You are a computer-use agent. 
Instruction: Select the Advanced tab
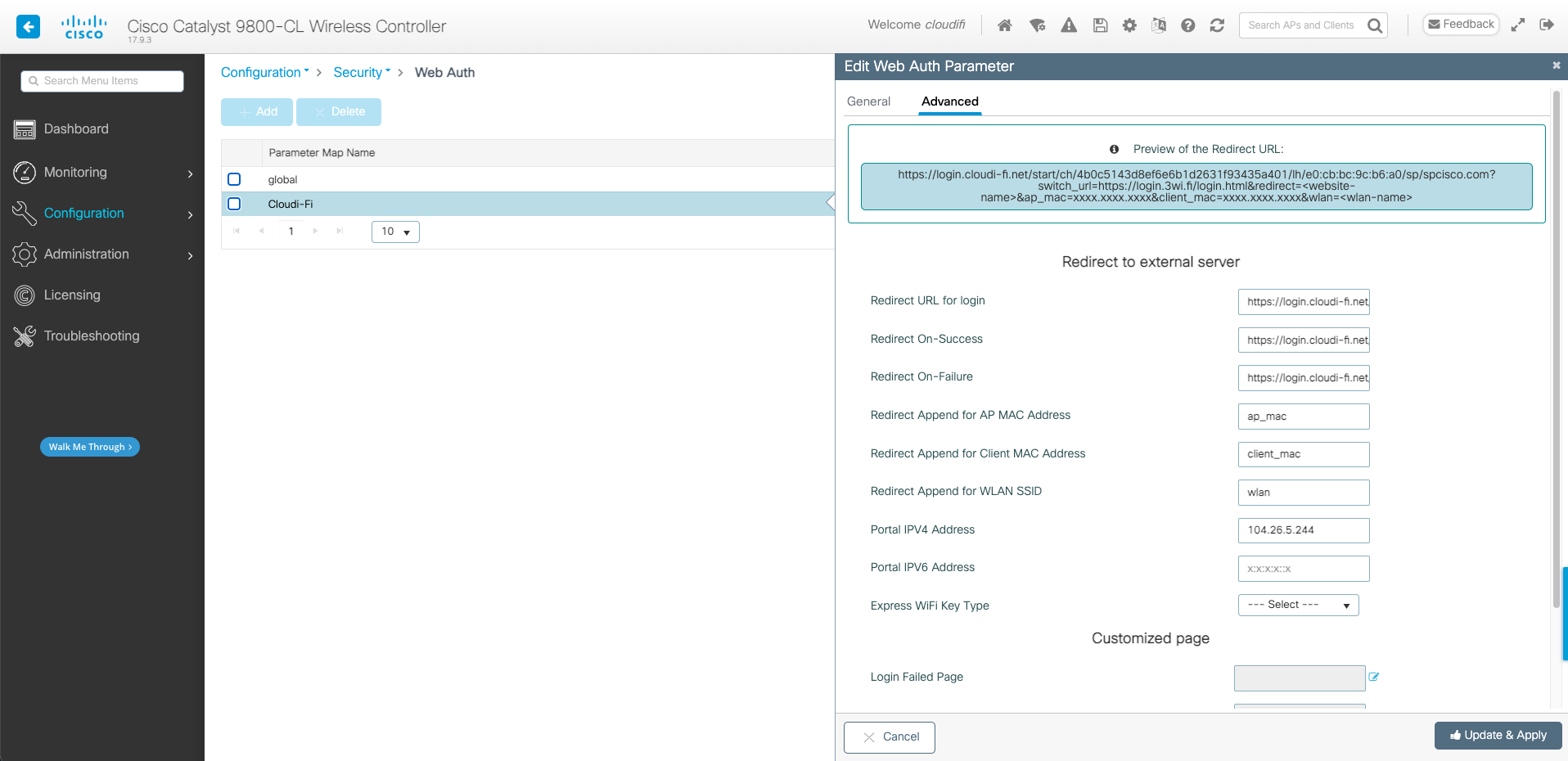[949, 101]
